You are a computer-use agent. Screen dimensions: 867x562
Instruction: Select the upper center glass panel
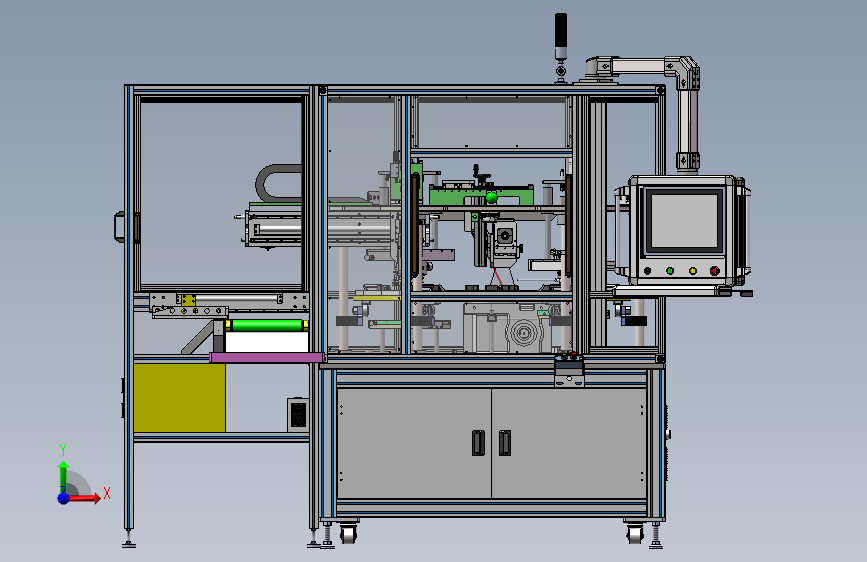point(492,123)
